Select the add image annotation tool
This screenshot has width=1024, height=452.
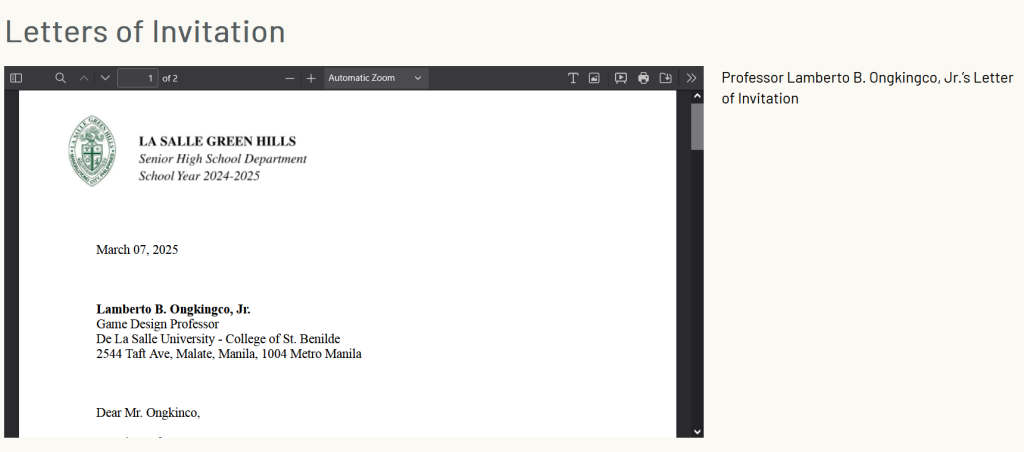[594, 78]
